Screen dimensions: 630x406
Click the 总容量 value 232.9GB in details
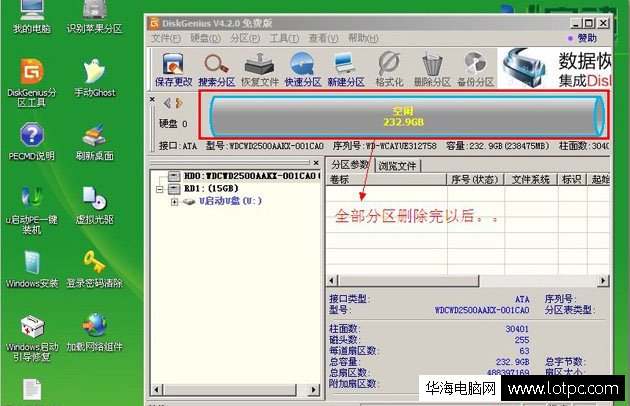click(513, 362)
